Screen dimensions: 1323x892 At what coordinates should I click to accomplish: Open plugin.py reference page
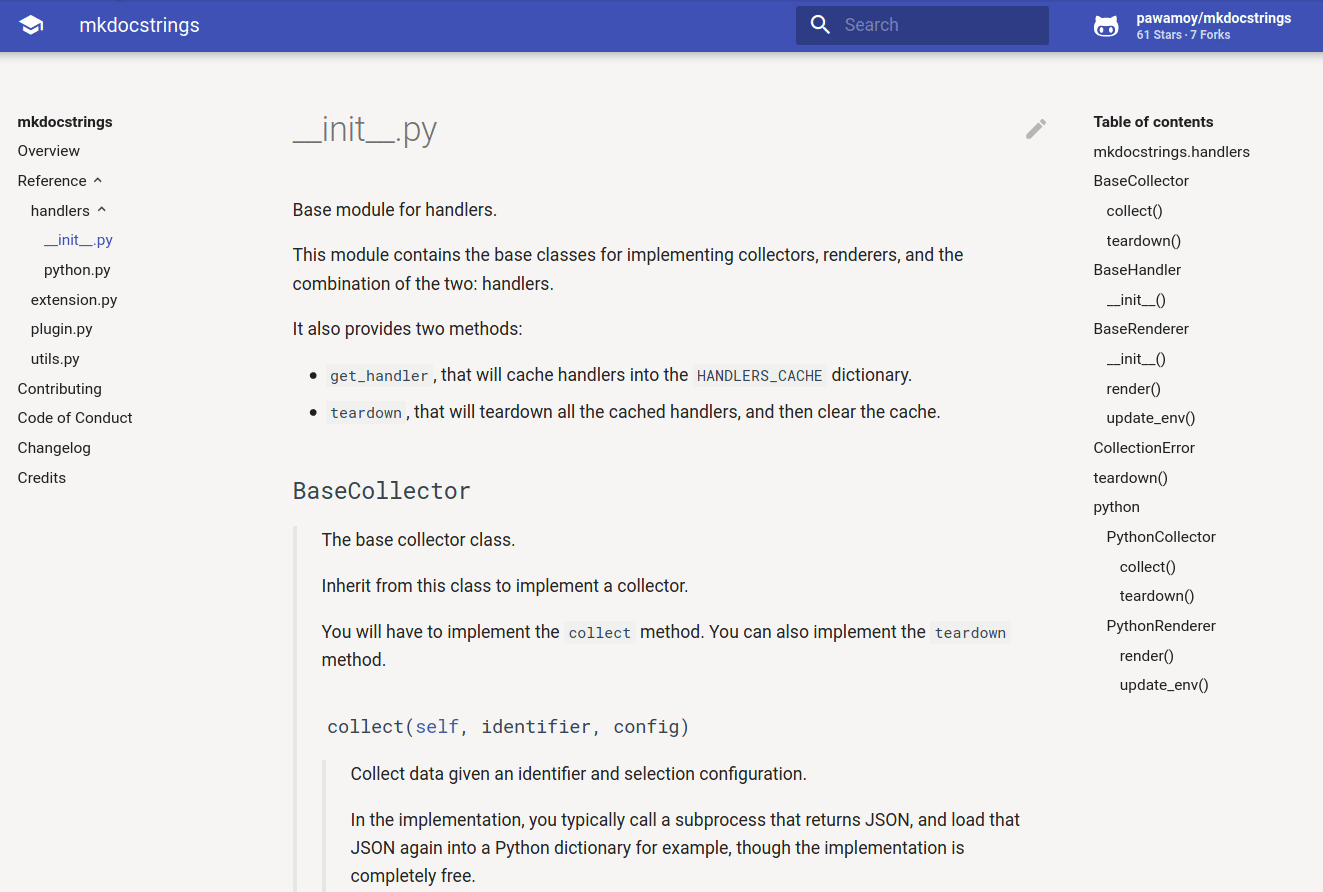(x=62, y=329)
